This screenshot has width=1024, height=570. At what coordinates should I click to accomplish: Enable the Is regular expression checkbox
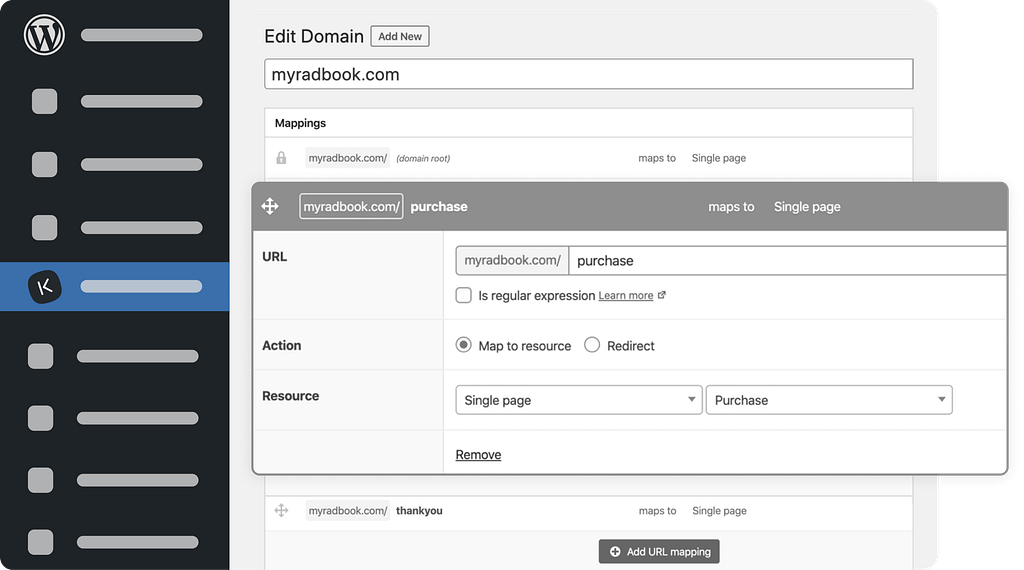pyautogui.click(x=464, y=295)
